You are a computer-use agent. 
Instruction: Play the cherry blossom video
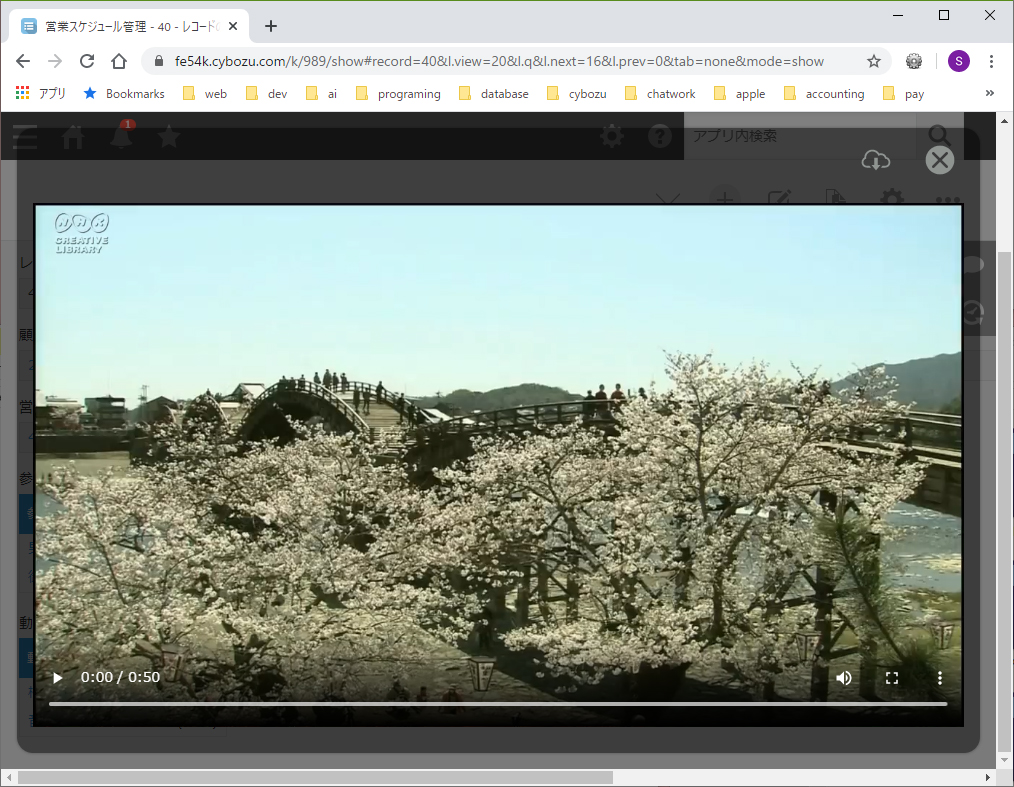pos(58,678)
